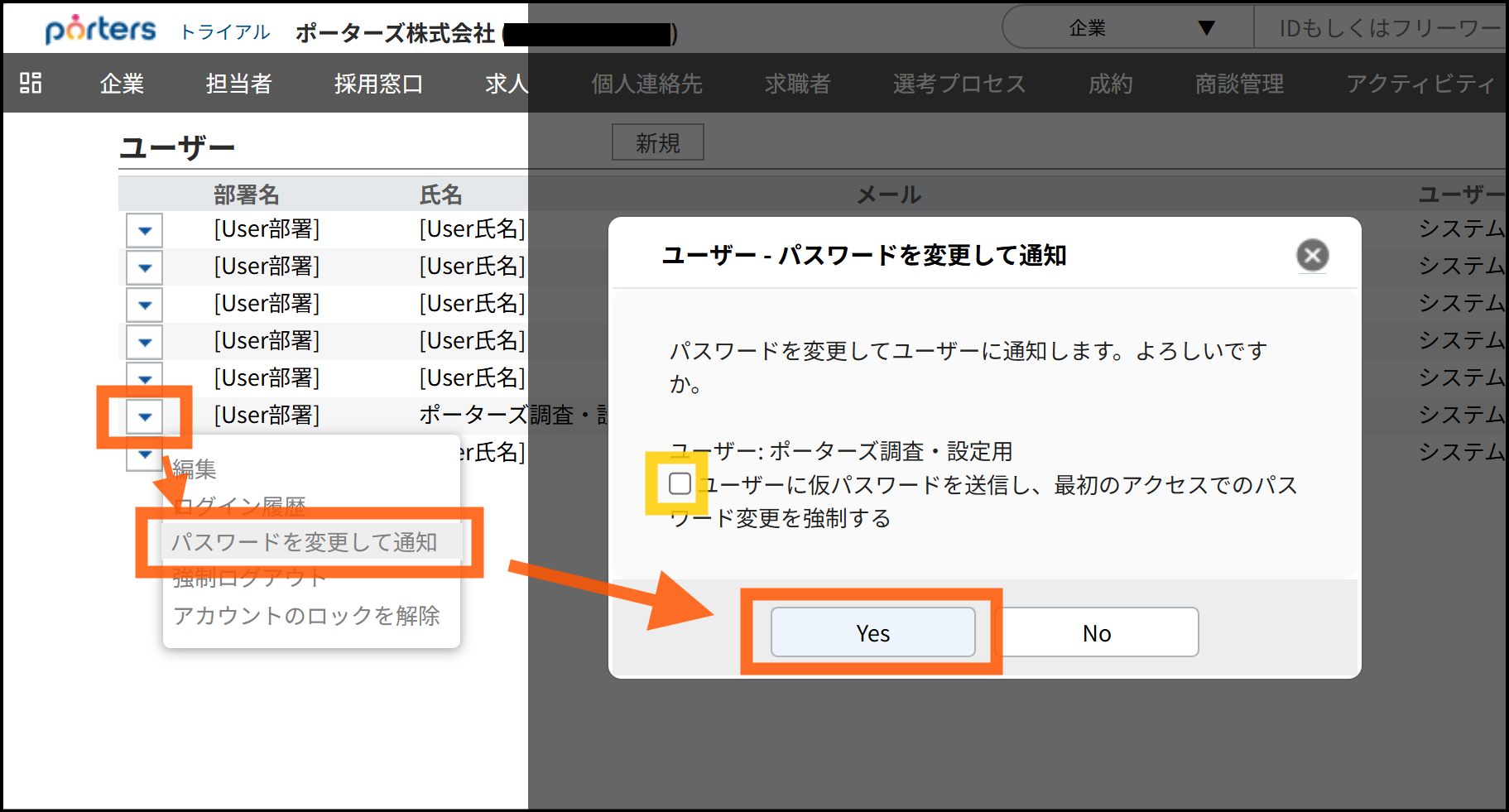The image size is (1509, 812).
Task: Open the 企業 search type dropdown
Action: click(x=1129, y=28)
